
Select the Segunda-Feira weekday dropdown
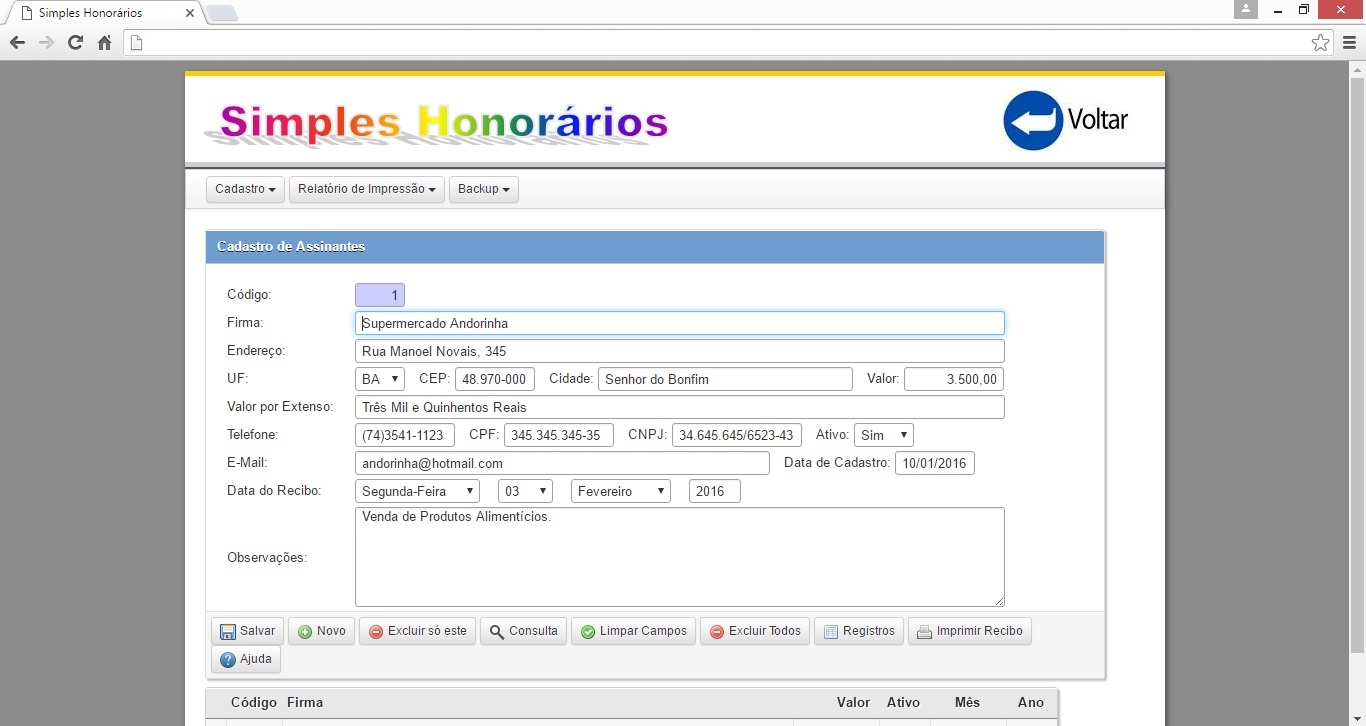[417, 491]
